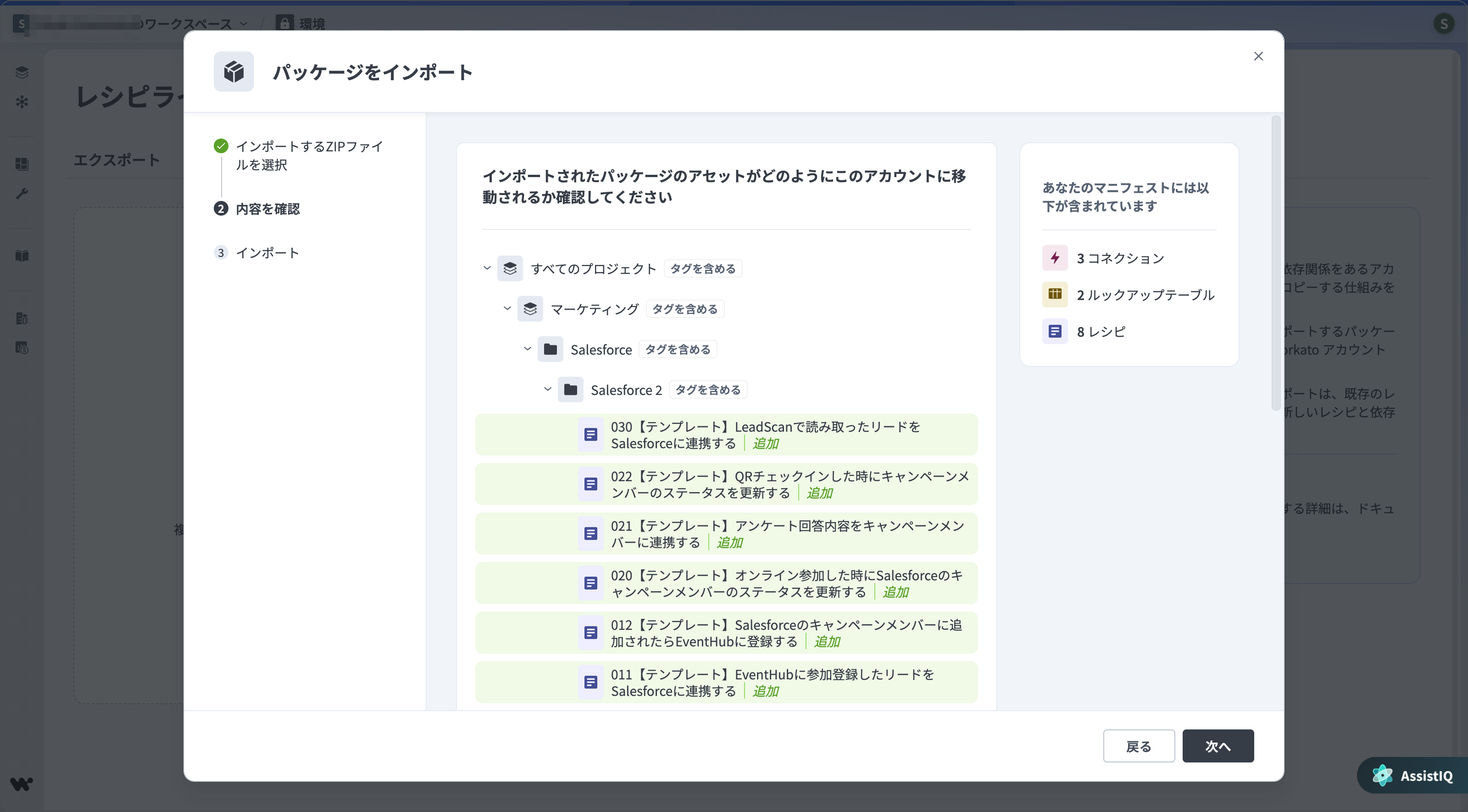Click the workspace S icon at top left
Screen dimensions: 1468x812
coord(21,23)
